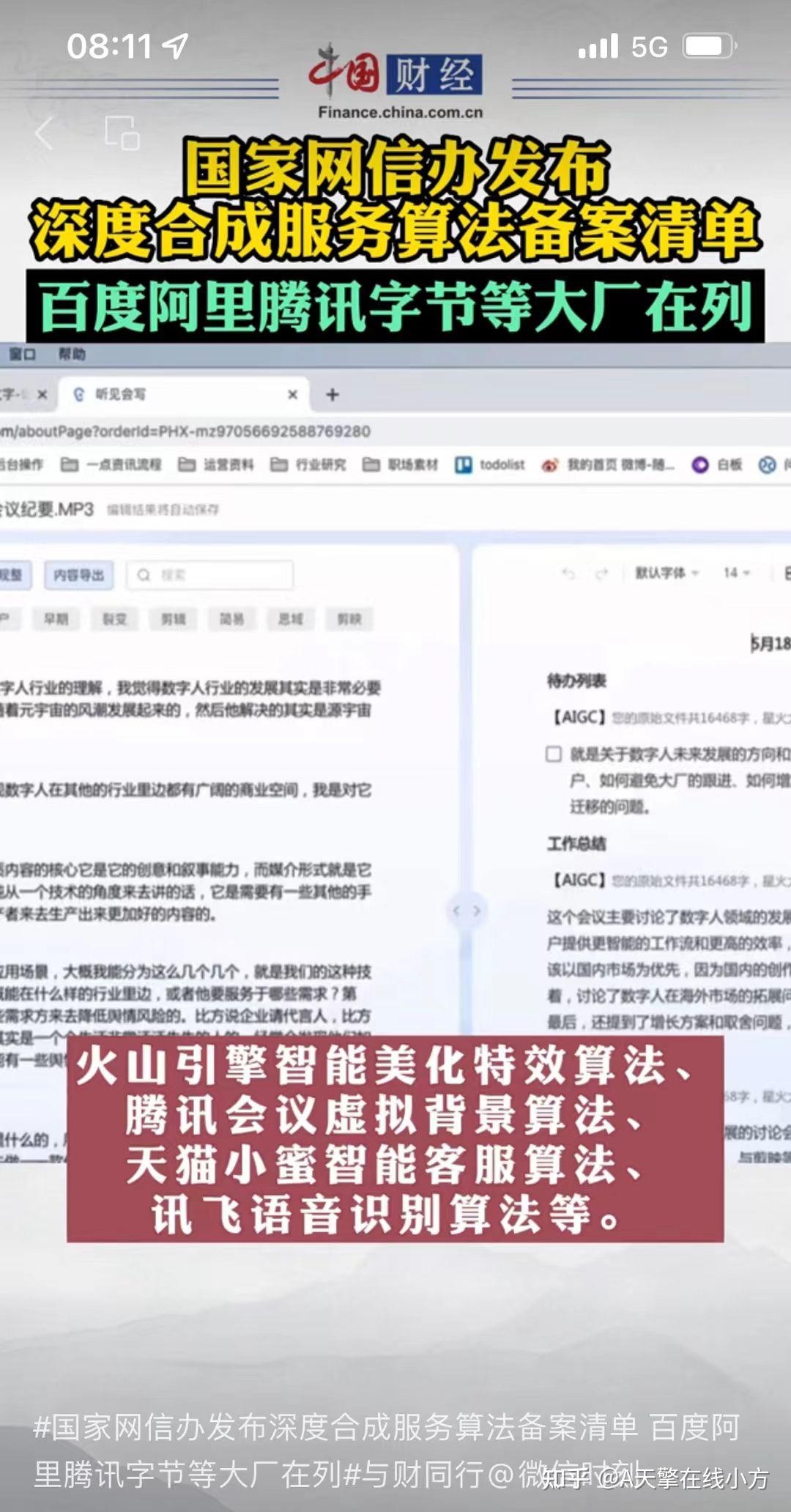The image size is (791, 1512).
Task: Open the 职场素材 bookmark folder
Action: pos(401,465)
